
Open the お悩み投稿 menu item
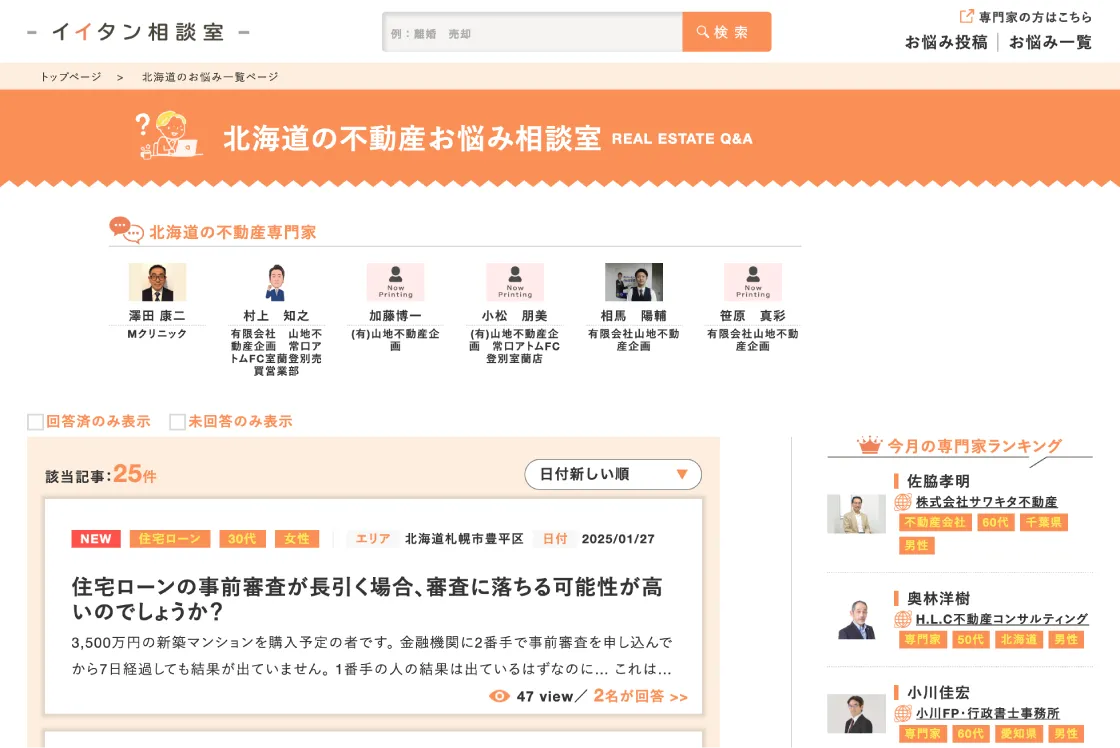946,42
